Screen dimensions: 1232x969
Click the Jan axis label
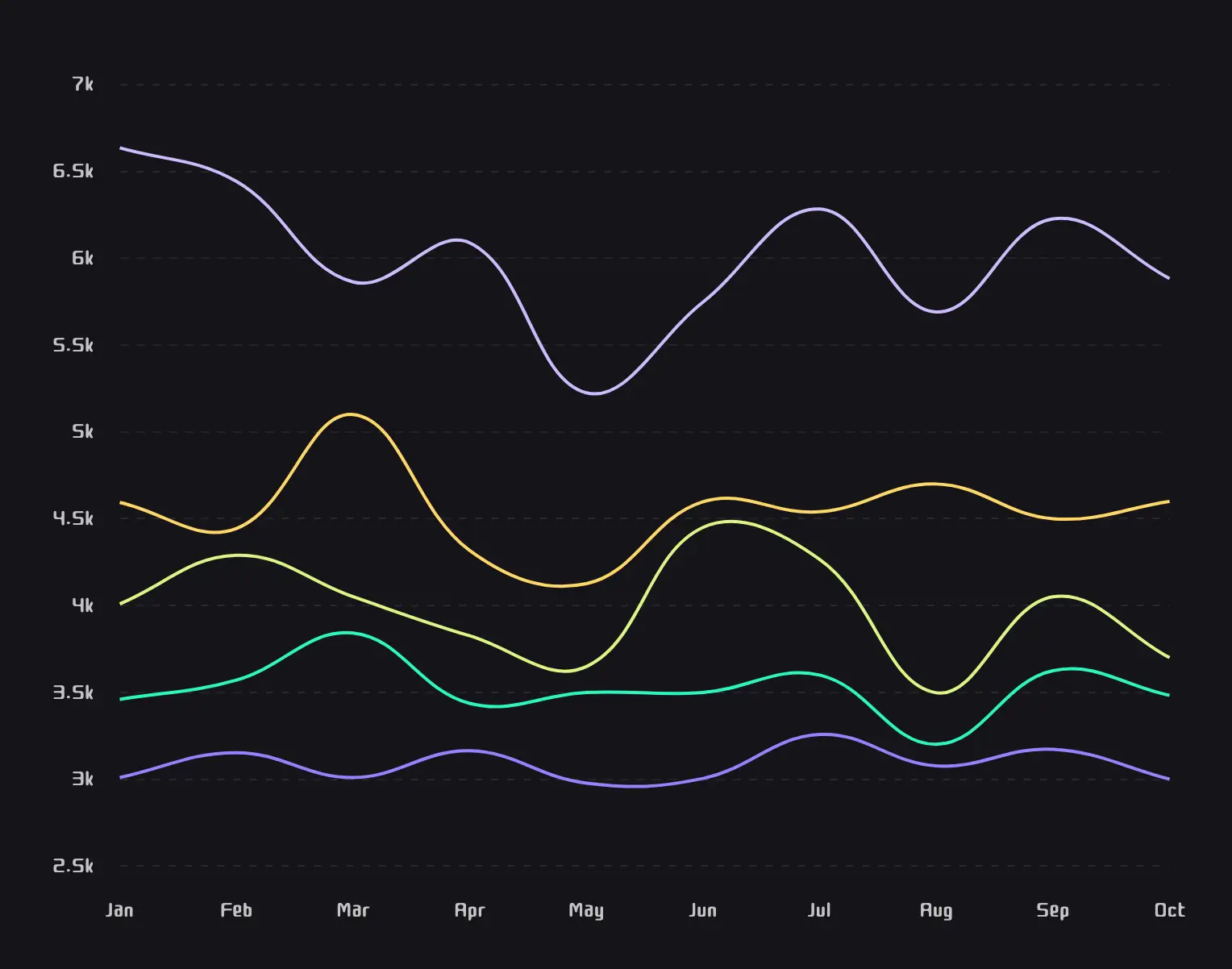[121, 909]
